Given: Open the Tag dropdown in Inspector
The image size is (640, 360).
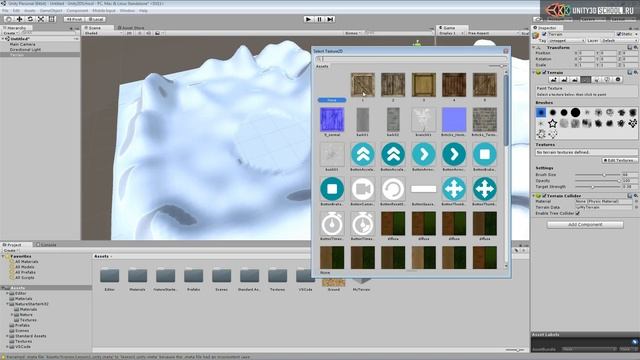Looking at the screenshot, I should tap(567, 41).
